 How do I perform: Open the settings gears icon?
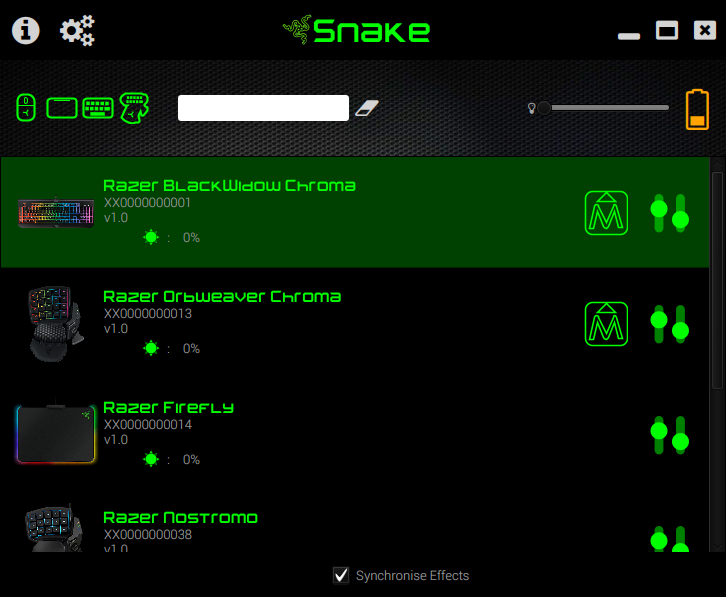click(x=77, y=31)
